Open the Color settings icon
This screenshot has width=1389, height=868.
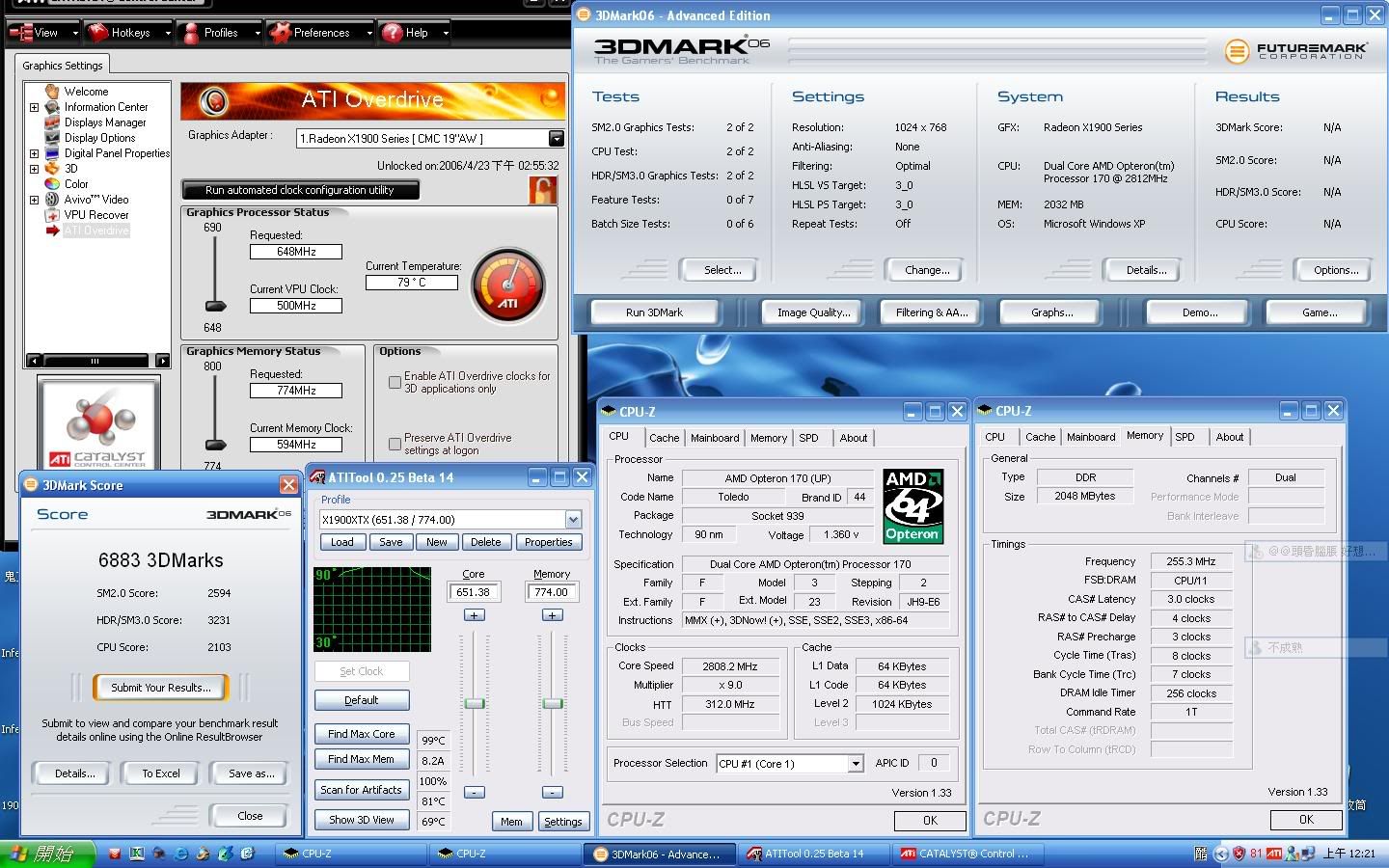52,184
